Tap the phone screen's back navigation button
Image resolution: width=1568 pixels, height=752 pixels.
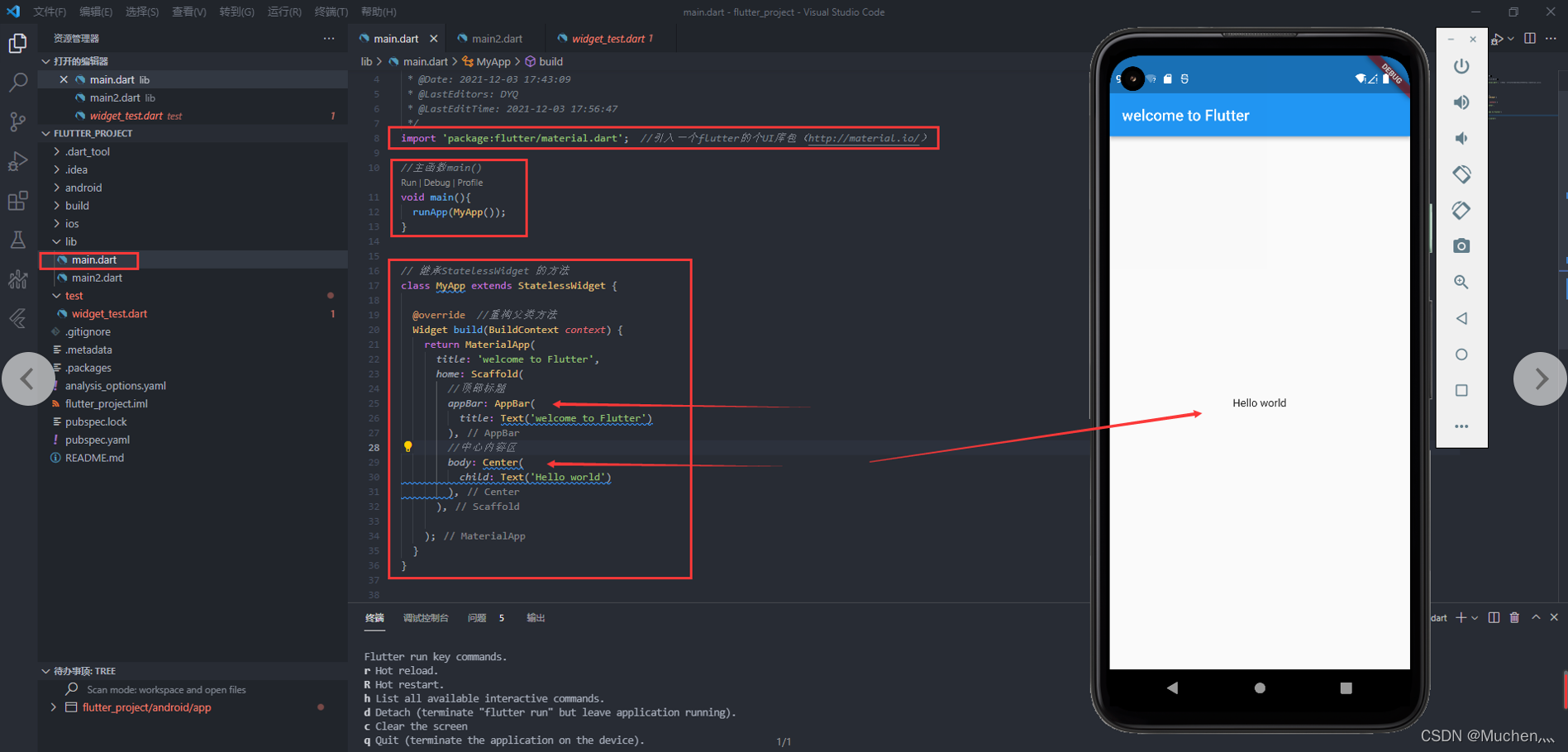pyautogui.click(x=1172, y=688)
